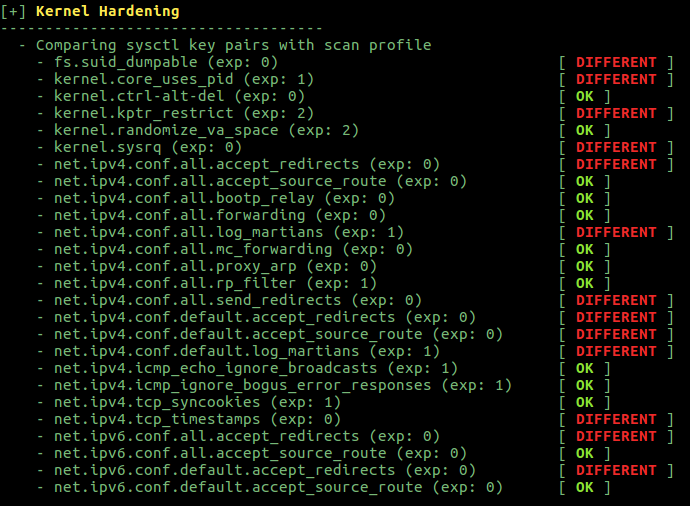
Task: Click OK status for net.ipv4.tcp_syncookies
Action: click(x=584, y=402)
